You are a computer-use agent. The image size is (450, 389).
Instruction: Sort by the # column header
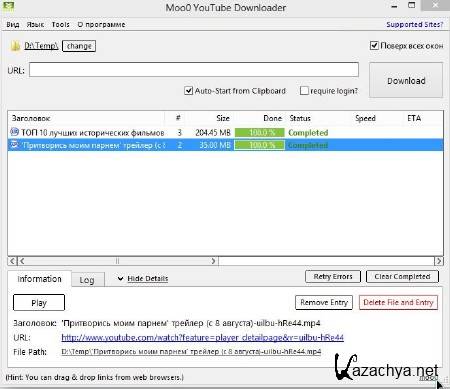click(x=178, y=118)
